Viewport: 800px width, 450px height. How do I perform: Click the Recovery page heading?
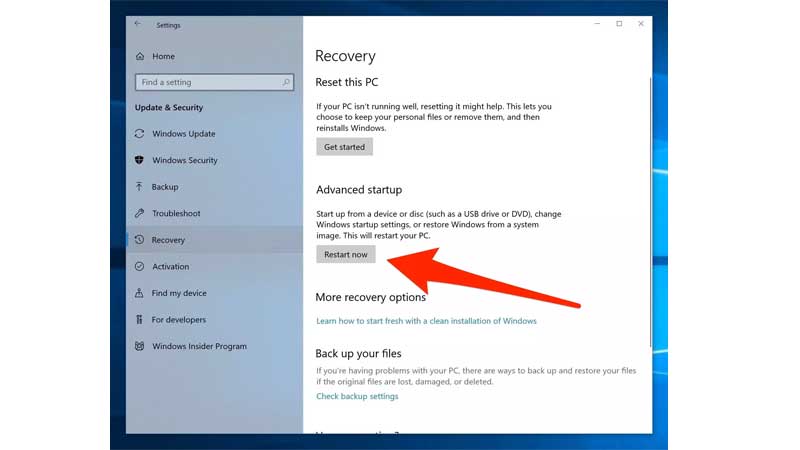click(x=345, y=56)
